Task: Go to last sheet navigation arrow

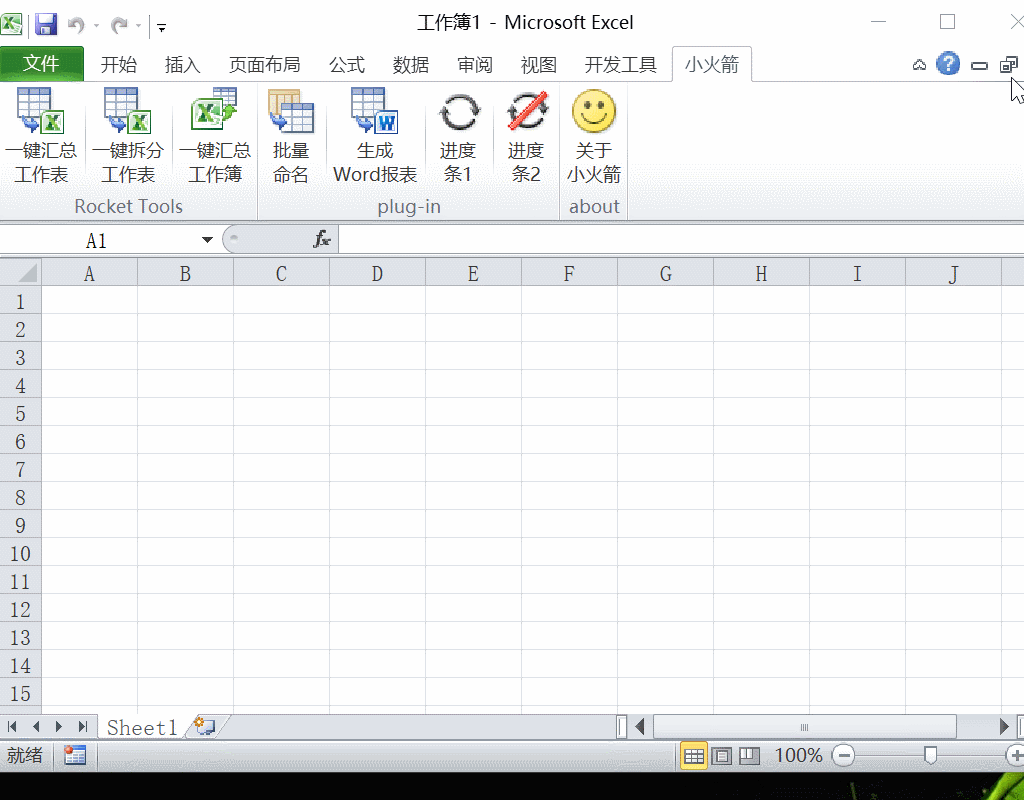Action: coord(82,726)
